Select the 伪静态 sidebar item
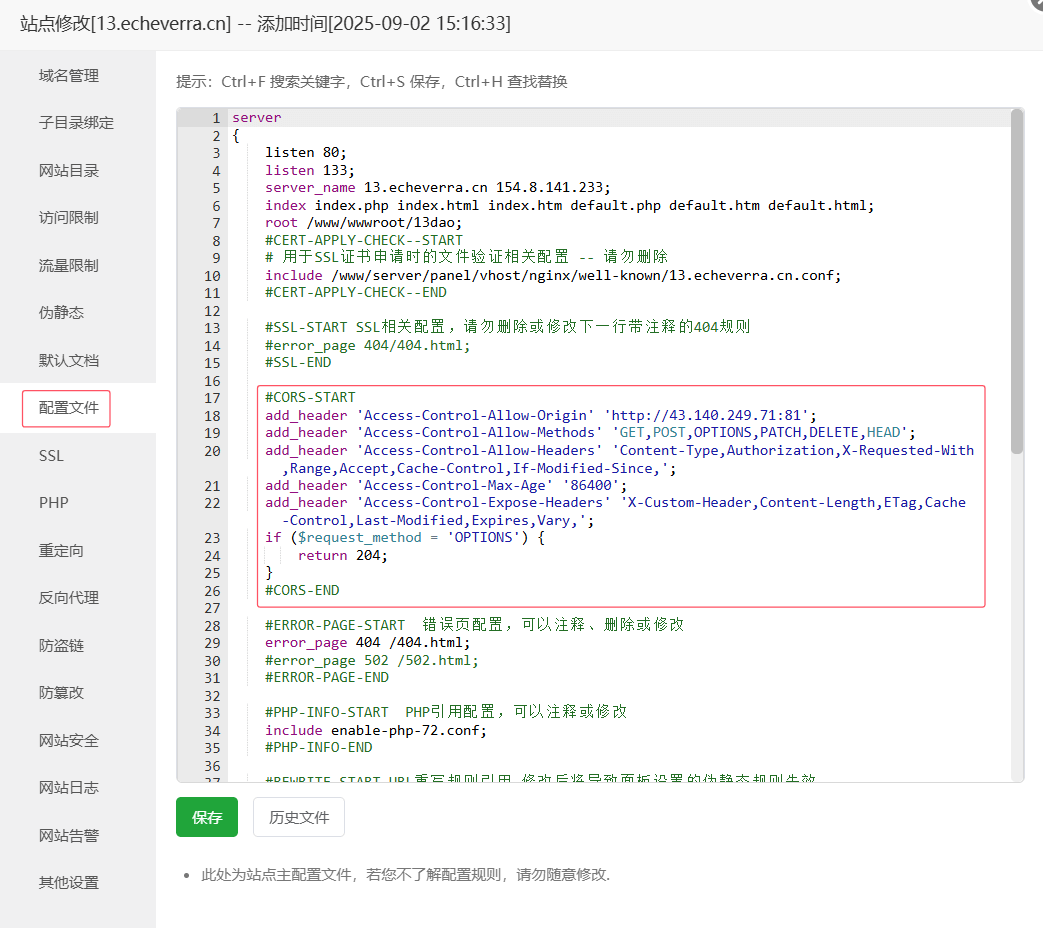The width and height of the screenshot is (1043, 928). pyautogui.click(x=61, y=313)
